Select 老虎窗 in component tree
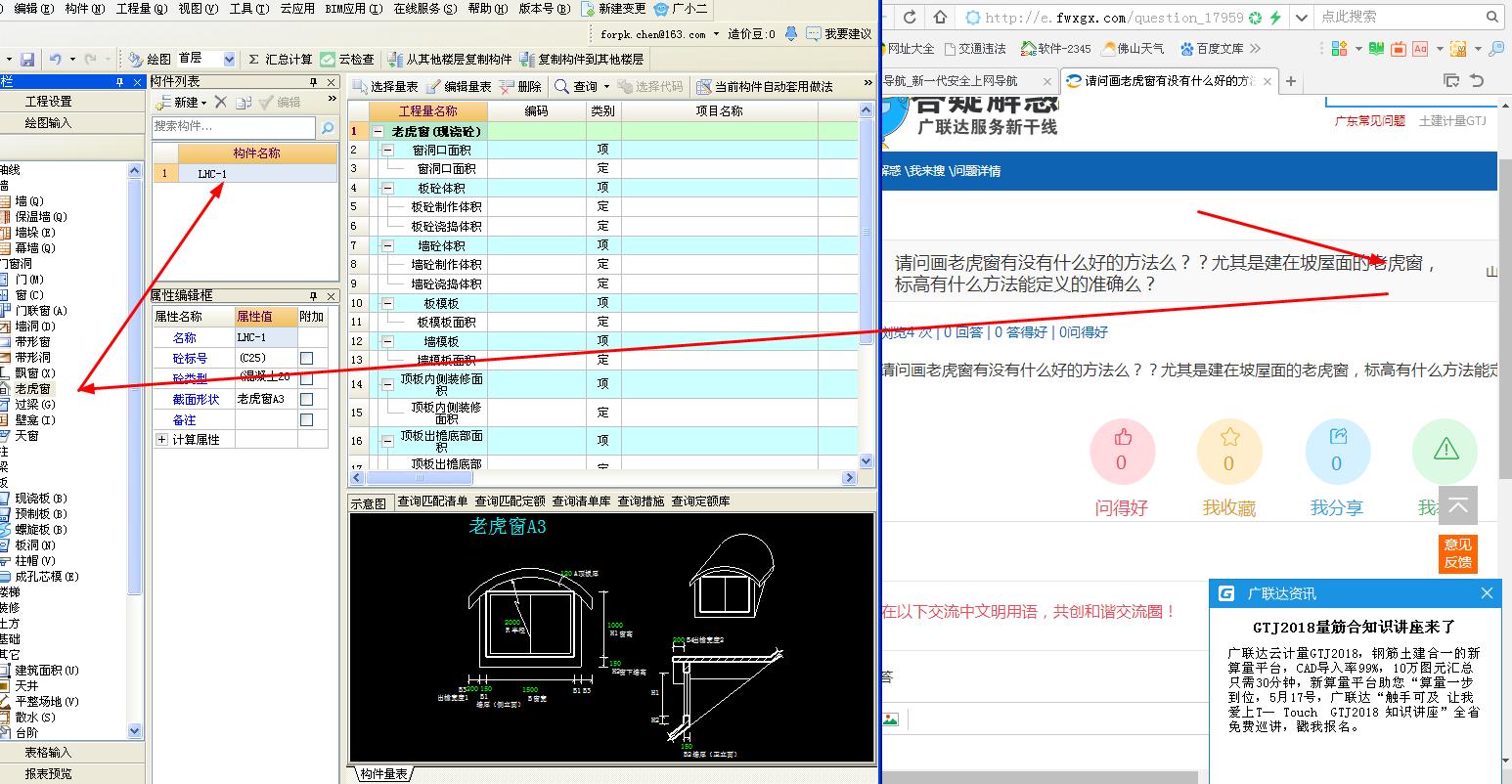Viewport: 1512px width, 784px height. [32, 389]
